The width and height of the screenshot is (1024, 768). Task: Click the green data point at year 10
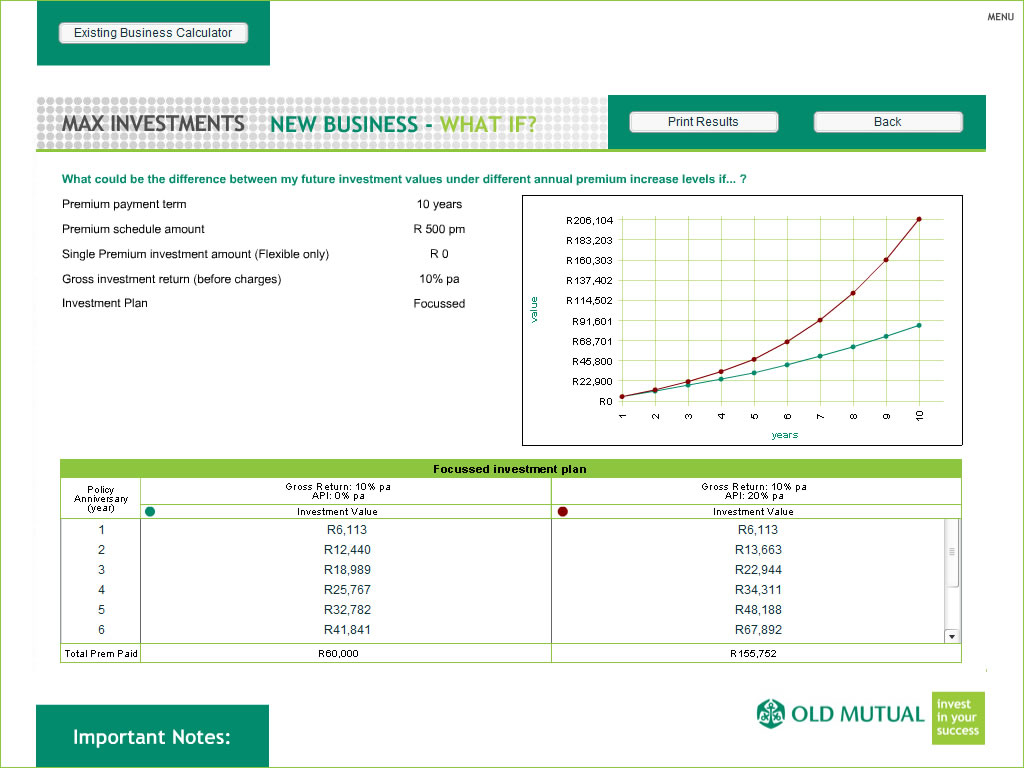click(919, 325)
